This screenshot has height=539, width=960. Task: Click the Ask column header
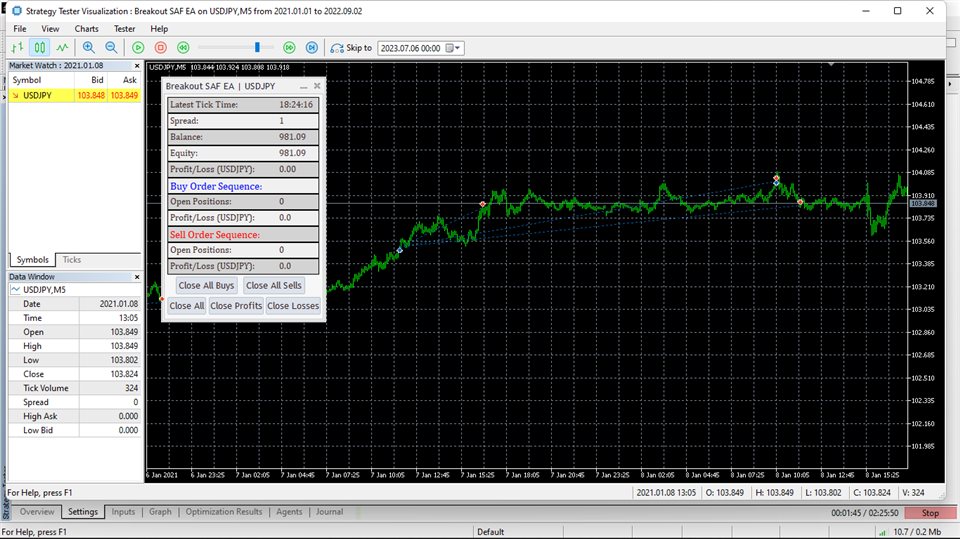tap(129, 80)
